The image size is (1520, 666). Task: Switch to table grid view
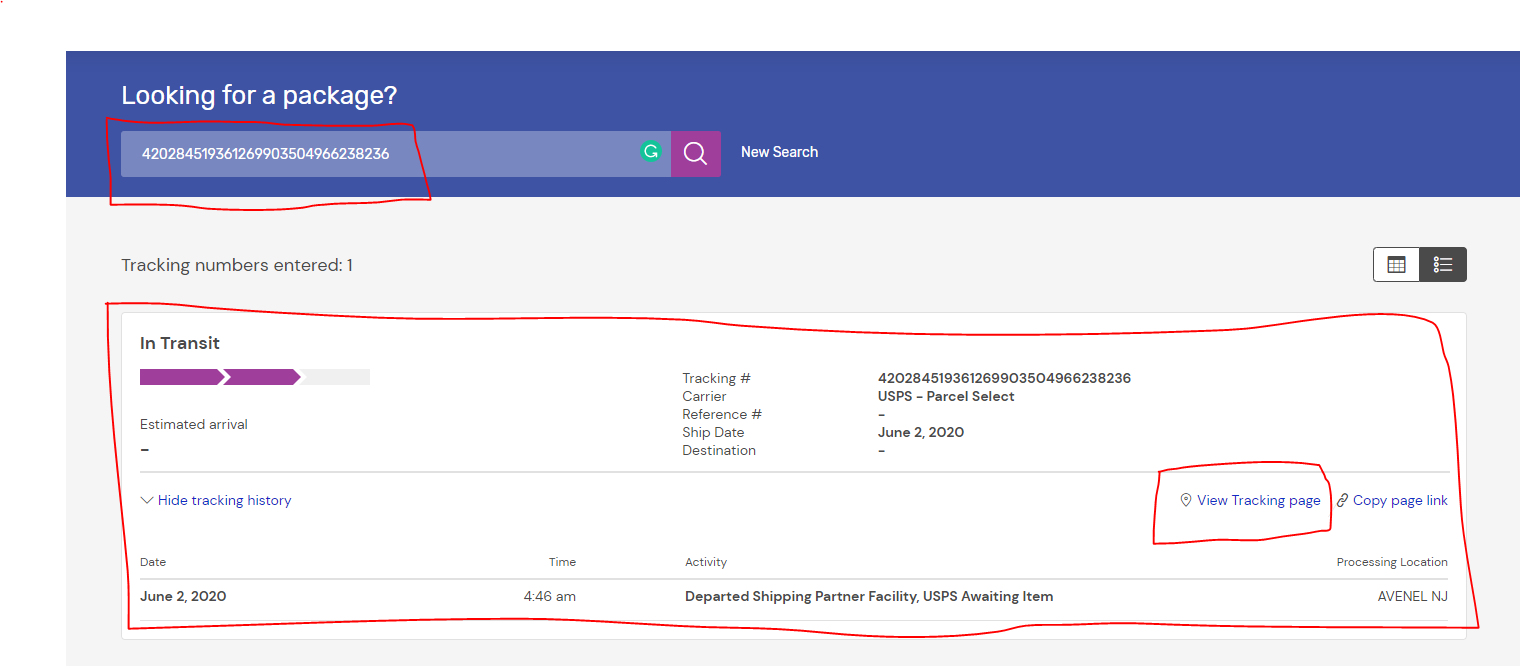click(1396, 265)
